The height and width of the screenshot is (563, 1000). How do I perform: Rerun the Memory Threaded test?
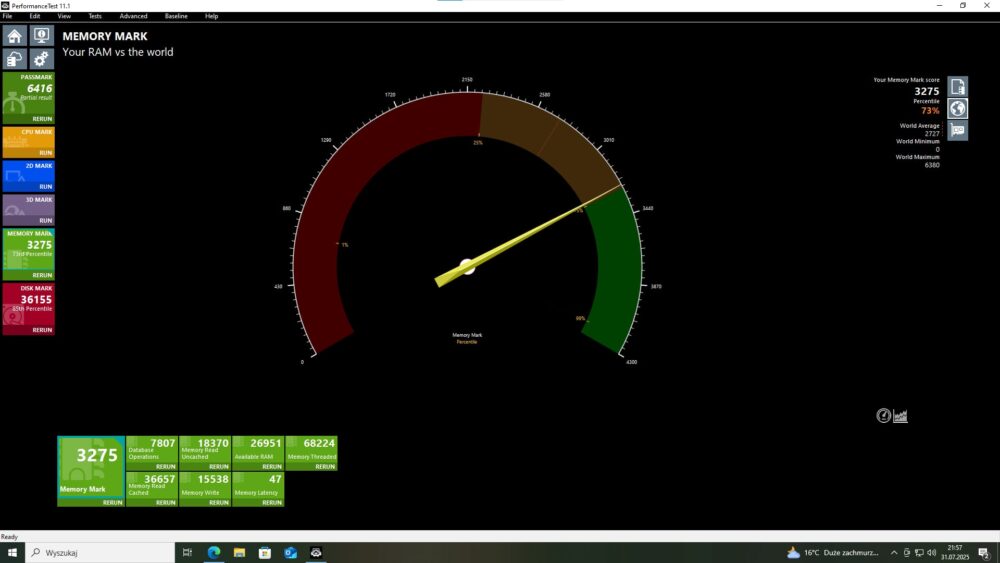coord(325,467)
